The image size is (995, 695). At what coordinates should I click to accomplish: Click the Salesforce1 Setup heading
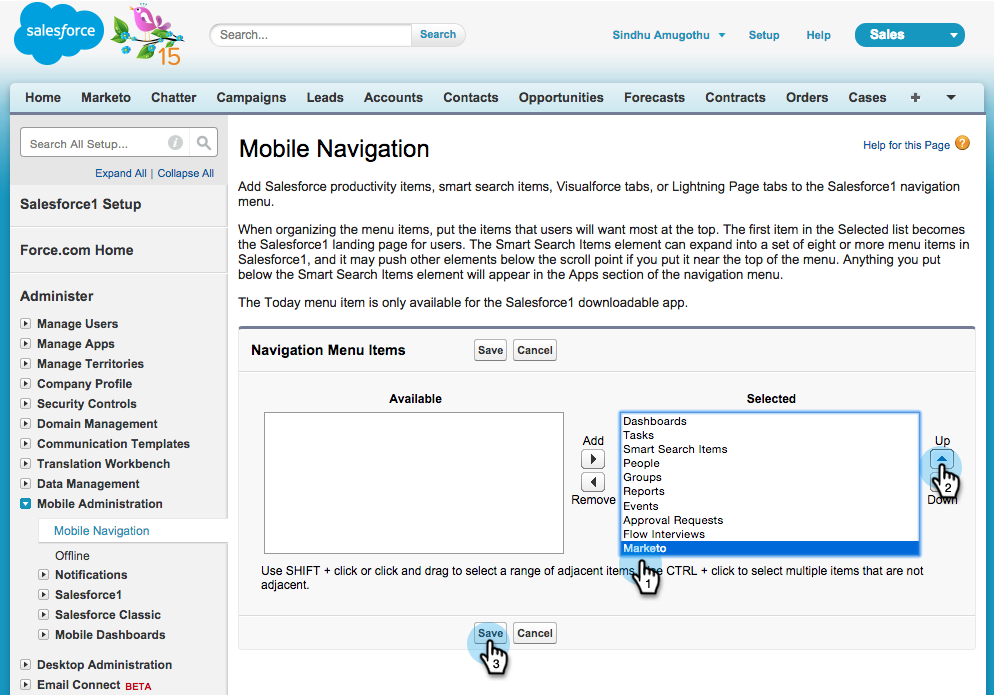[80, 204]
